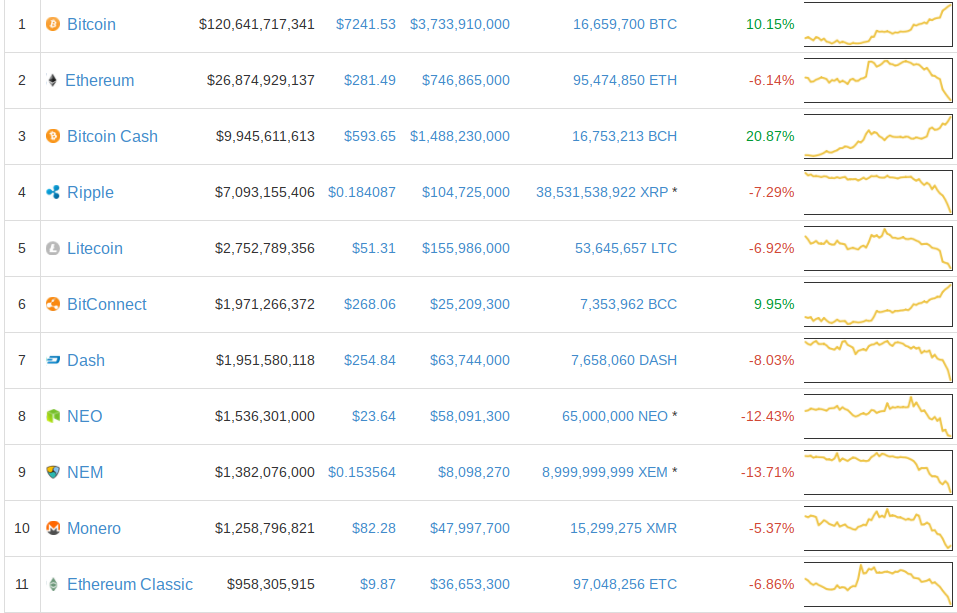Click the gray Litecoin coin icon
The width and height of the screenshot is (957, 613).
pos(53,248)
